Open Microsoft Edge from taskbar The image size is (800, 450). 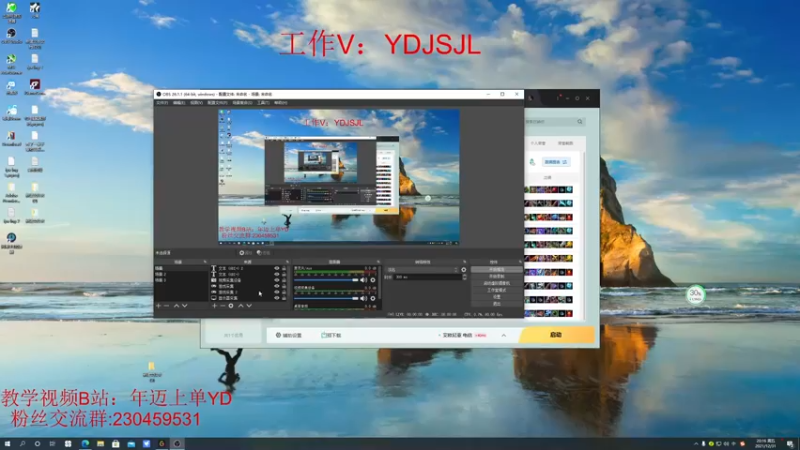pyautogui.click(x=85, y=444)
